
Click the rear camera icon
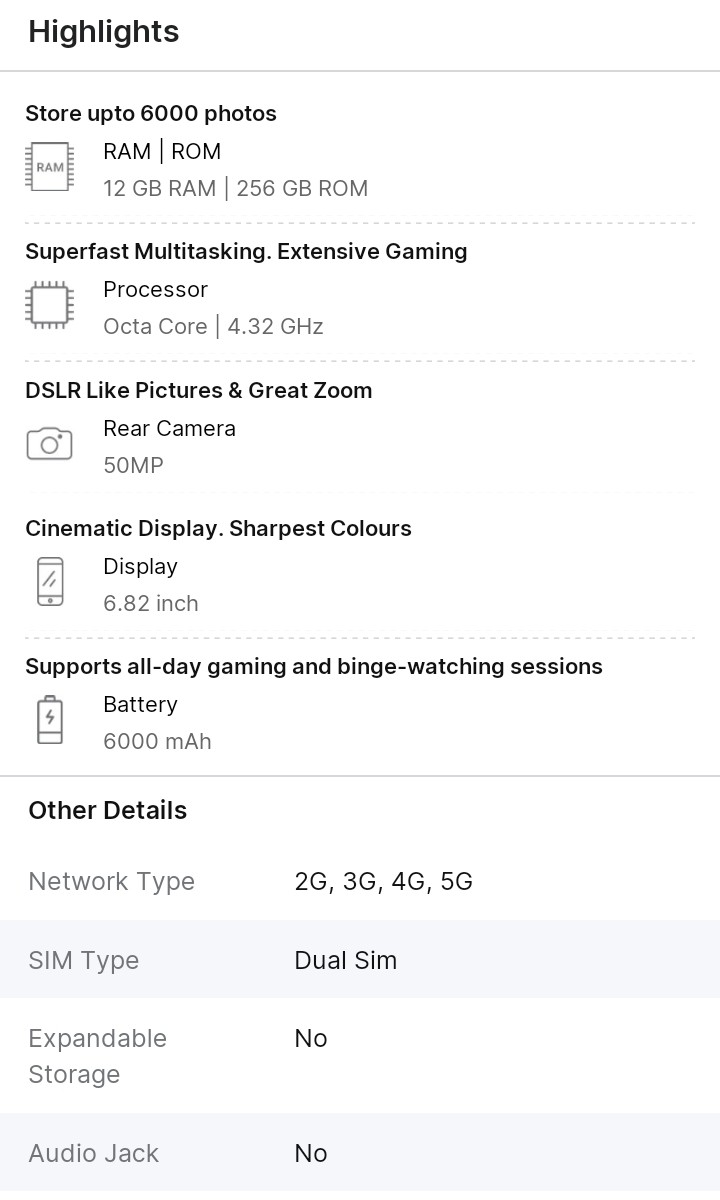(x=49, y=443)
